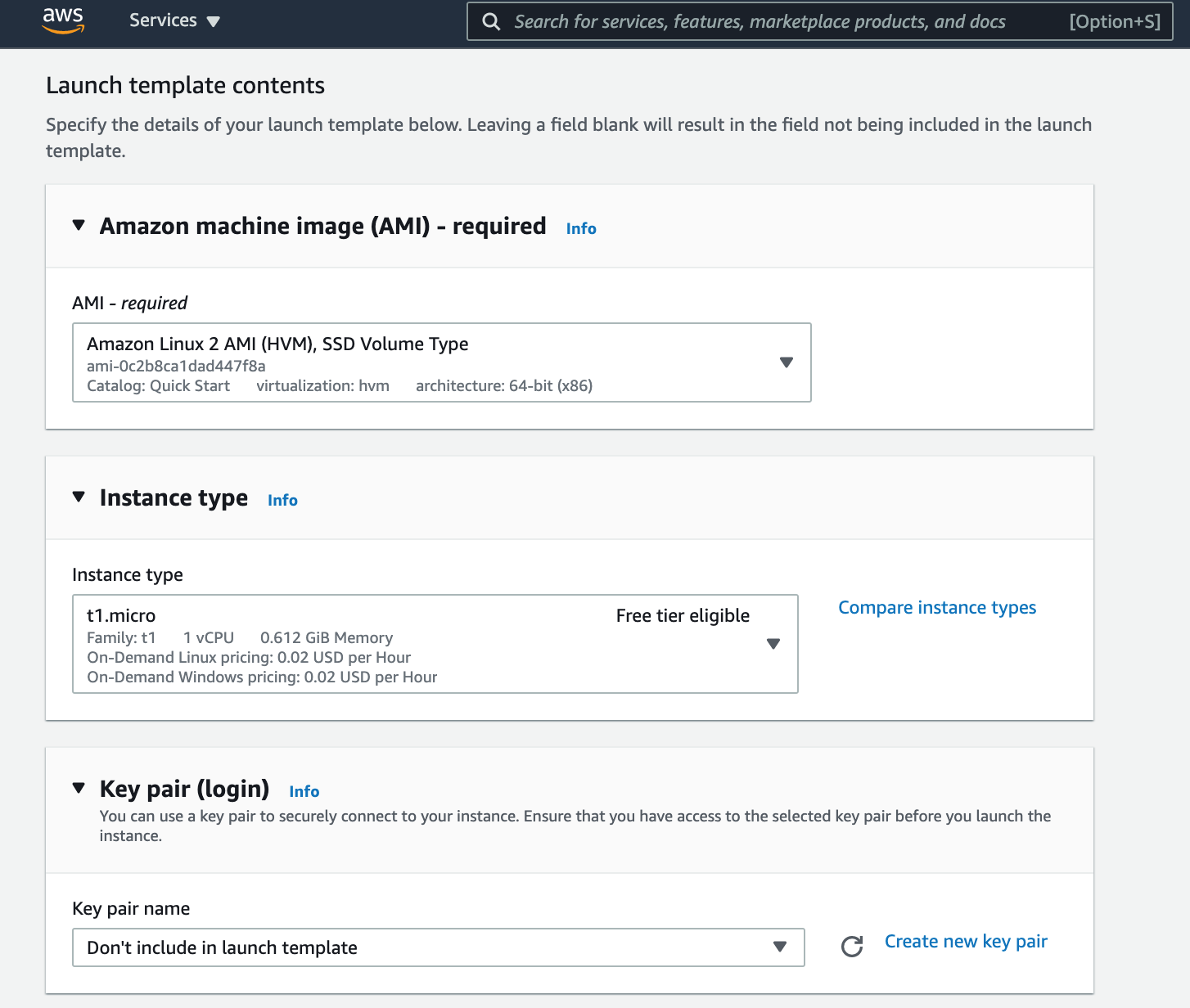Collapse the Amazon machine image section
Image resolution: width=1190 pixels, height=1008 pixels.
click(79, 226)
